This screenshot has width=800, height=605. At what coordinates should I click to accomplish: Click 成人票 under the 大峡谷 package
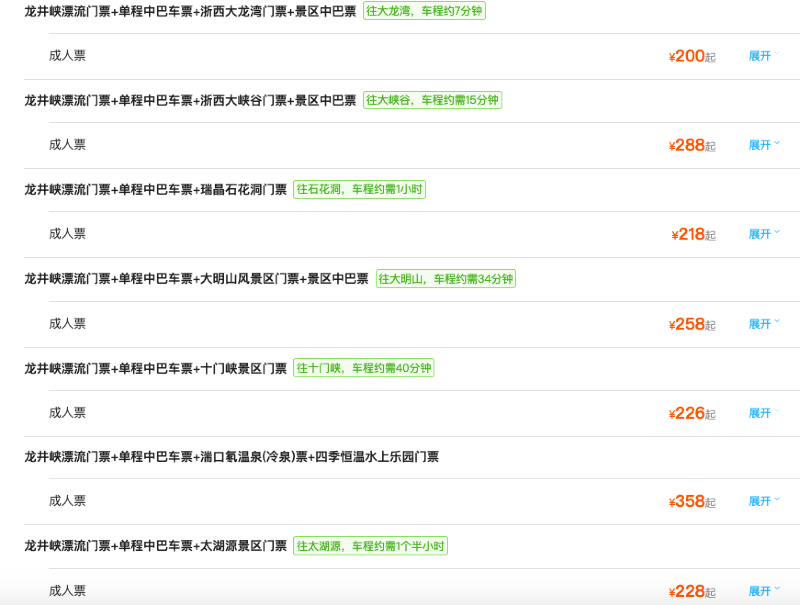[67, 145]
